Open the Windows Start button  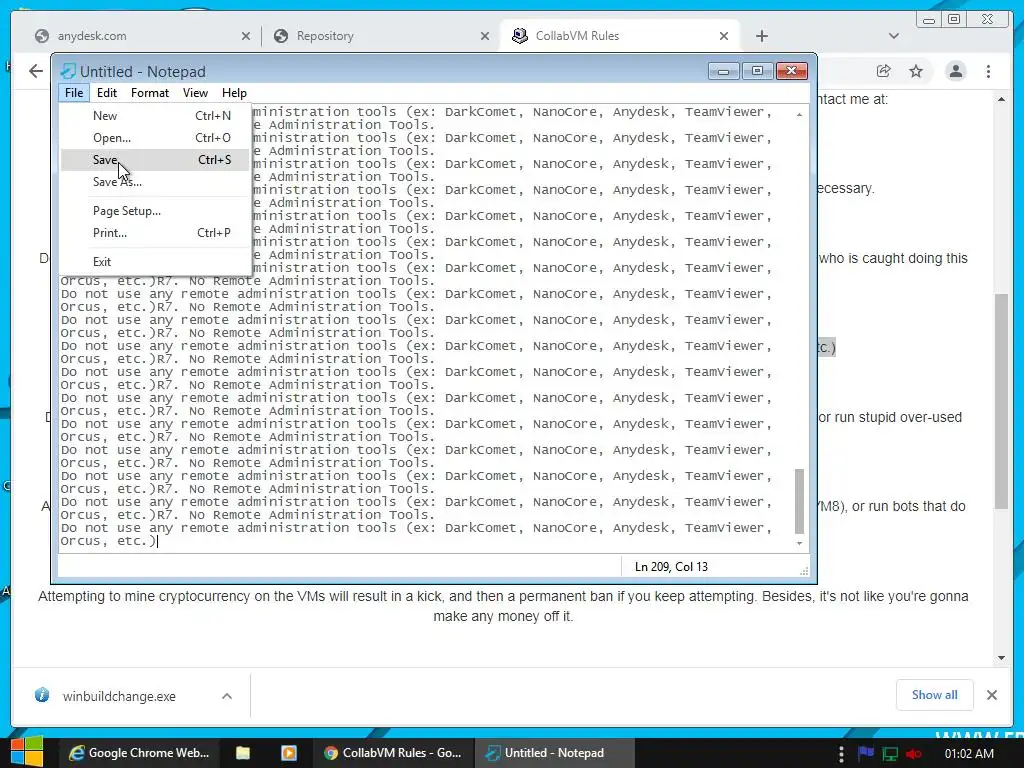click(26, 752)
